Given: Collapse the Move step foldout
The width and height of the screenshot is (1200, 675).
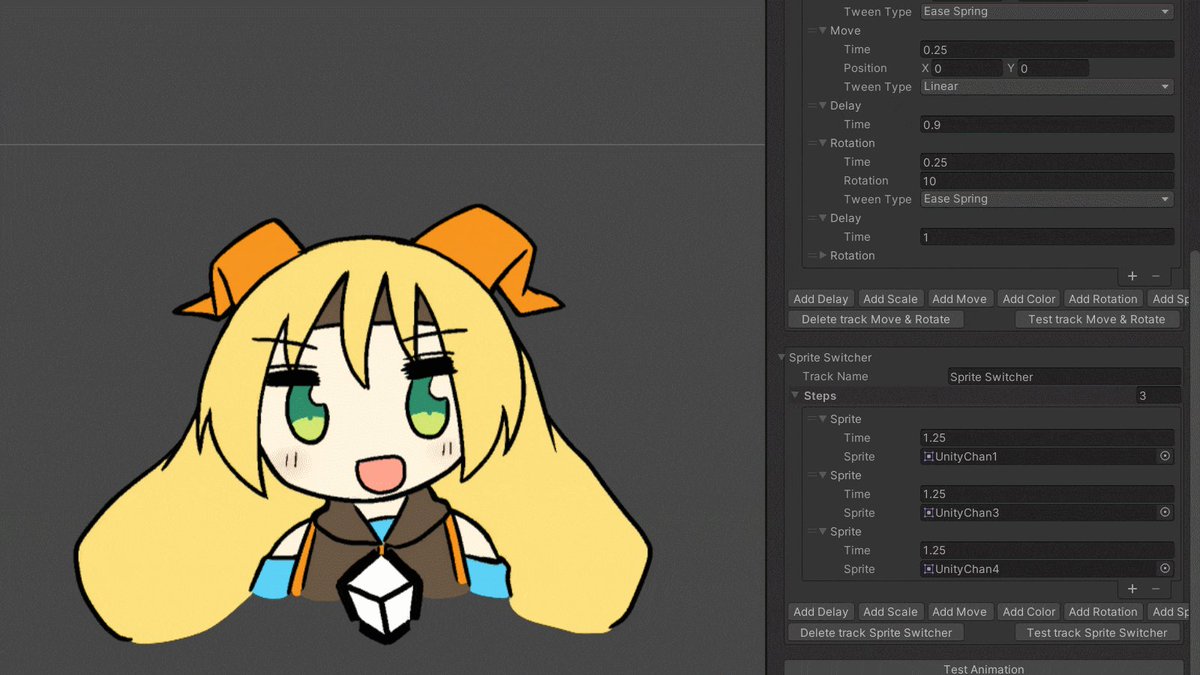Looking at the screenshot, I should coord(824,31).
